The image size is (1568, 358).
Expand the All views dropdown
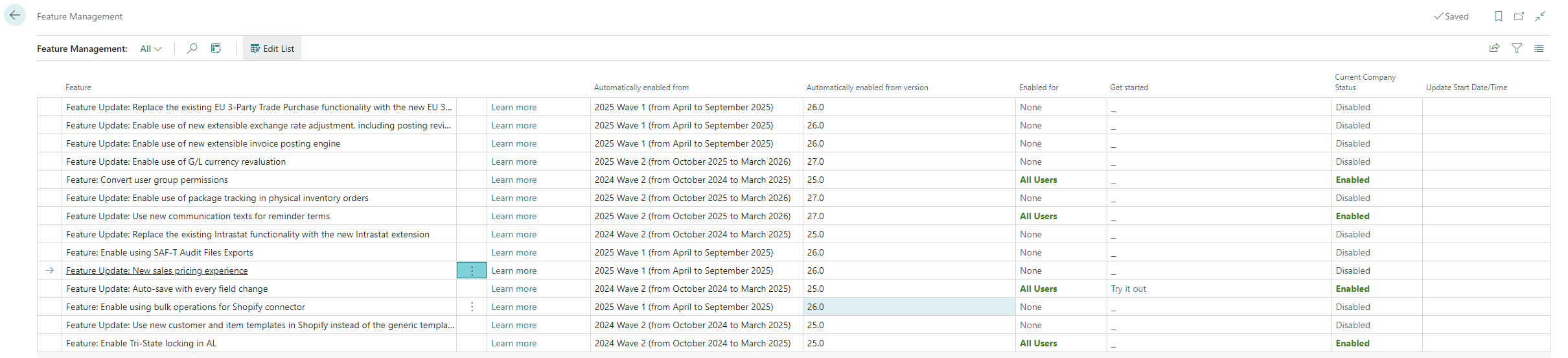point(150,49)
